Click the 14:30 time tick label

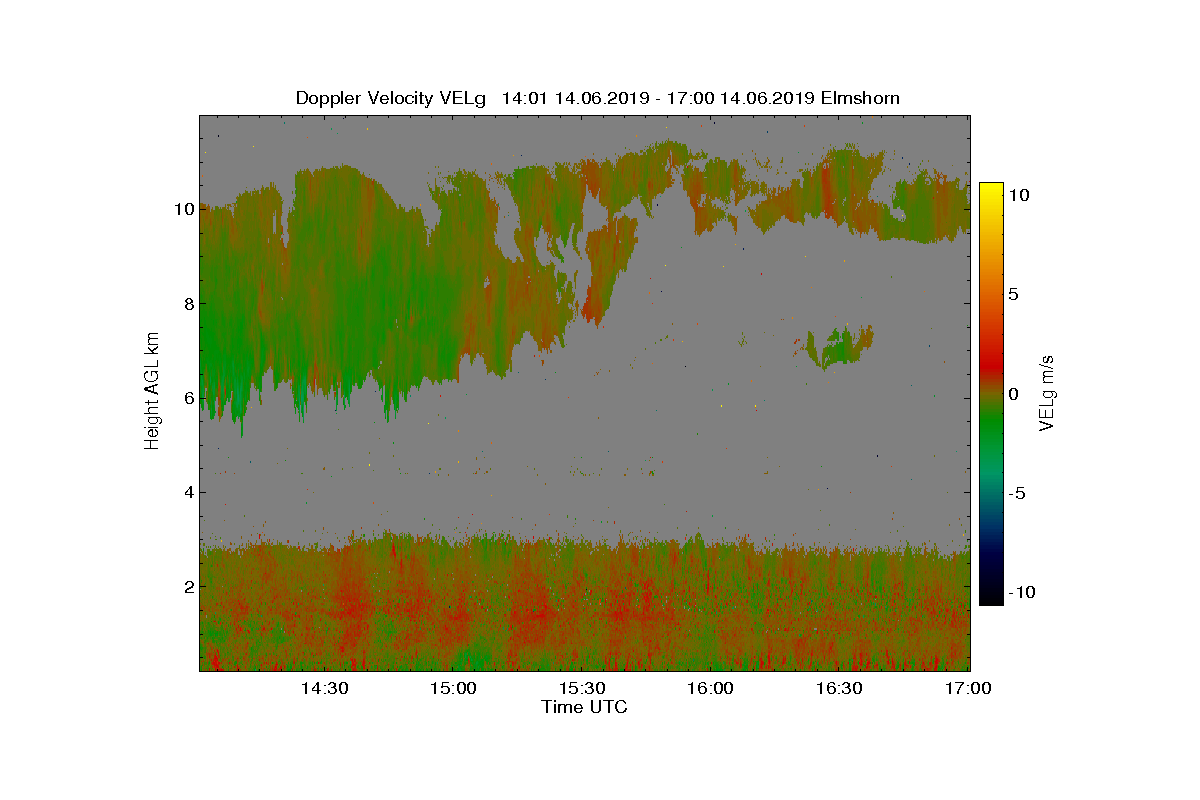coord(324,688)
